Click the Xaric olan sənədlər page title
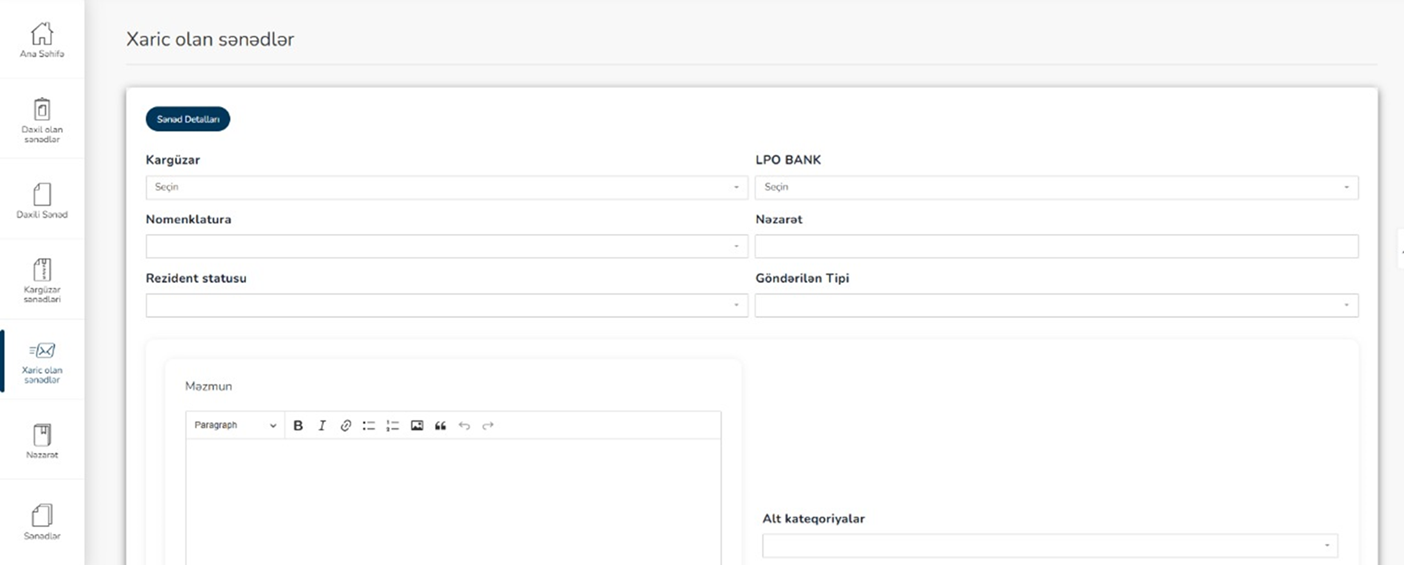 tap(210, 40)
